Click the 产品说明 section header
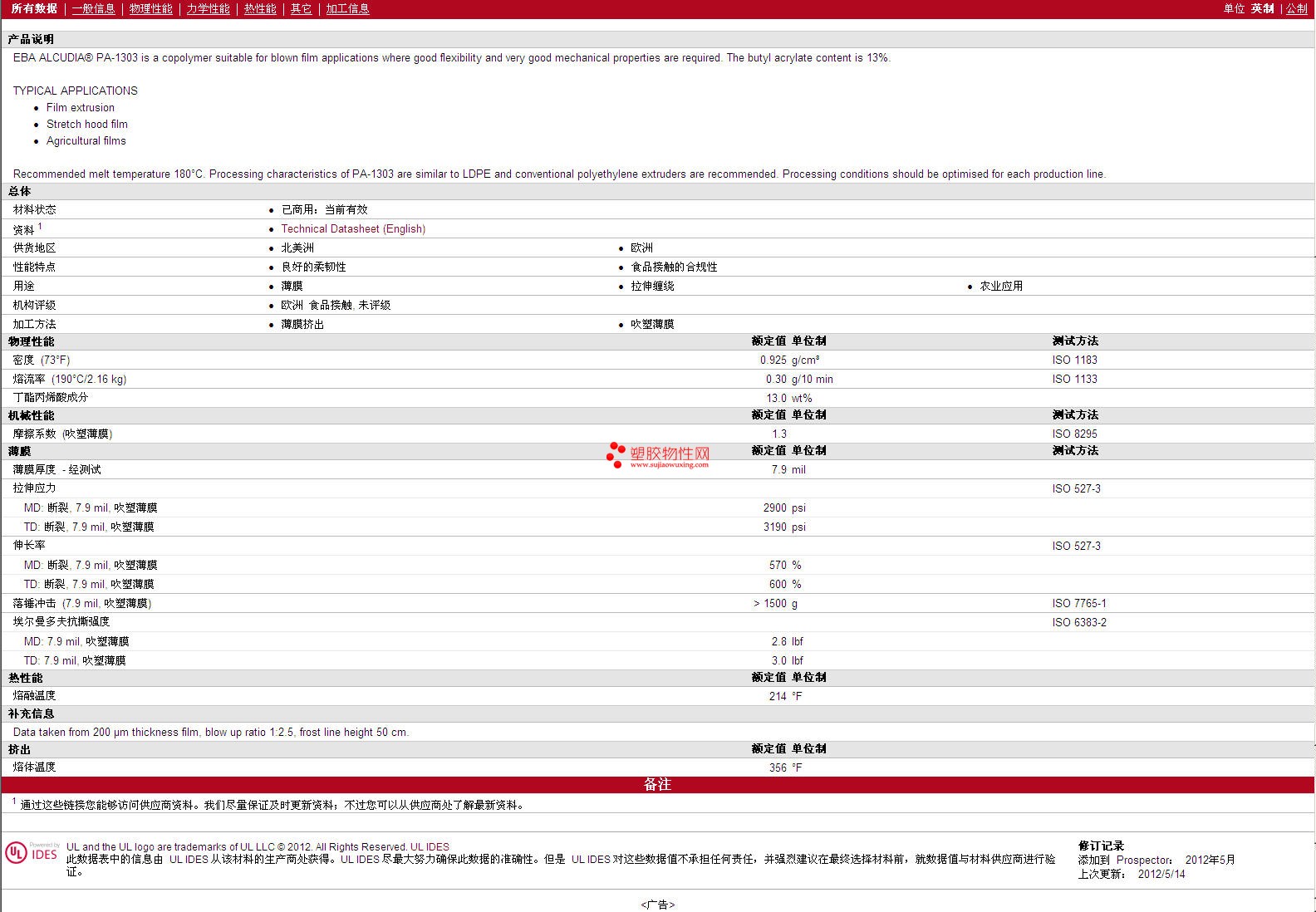1316x912 pixels. pos(31,39)
